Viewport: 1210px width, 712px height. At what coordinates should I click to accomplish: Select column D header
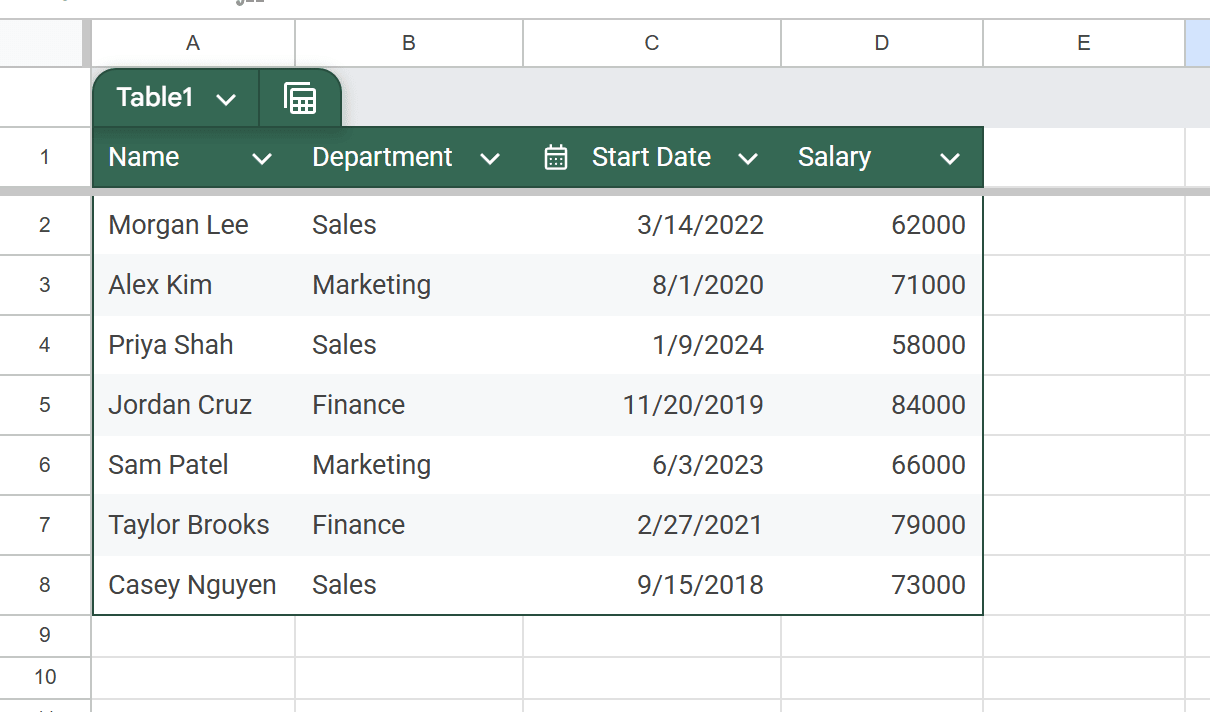coord(882,43)
